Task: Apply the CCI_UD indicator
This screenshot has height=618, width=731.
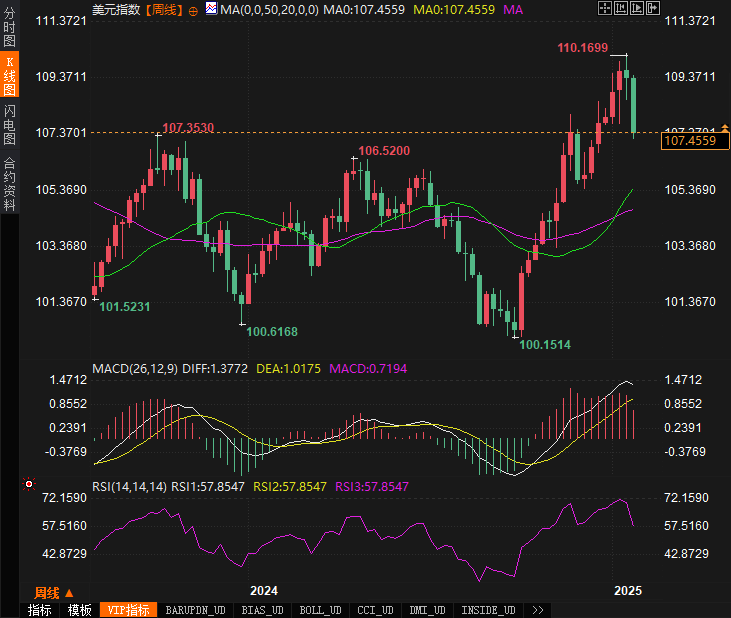Action: click(375, 610)
